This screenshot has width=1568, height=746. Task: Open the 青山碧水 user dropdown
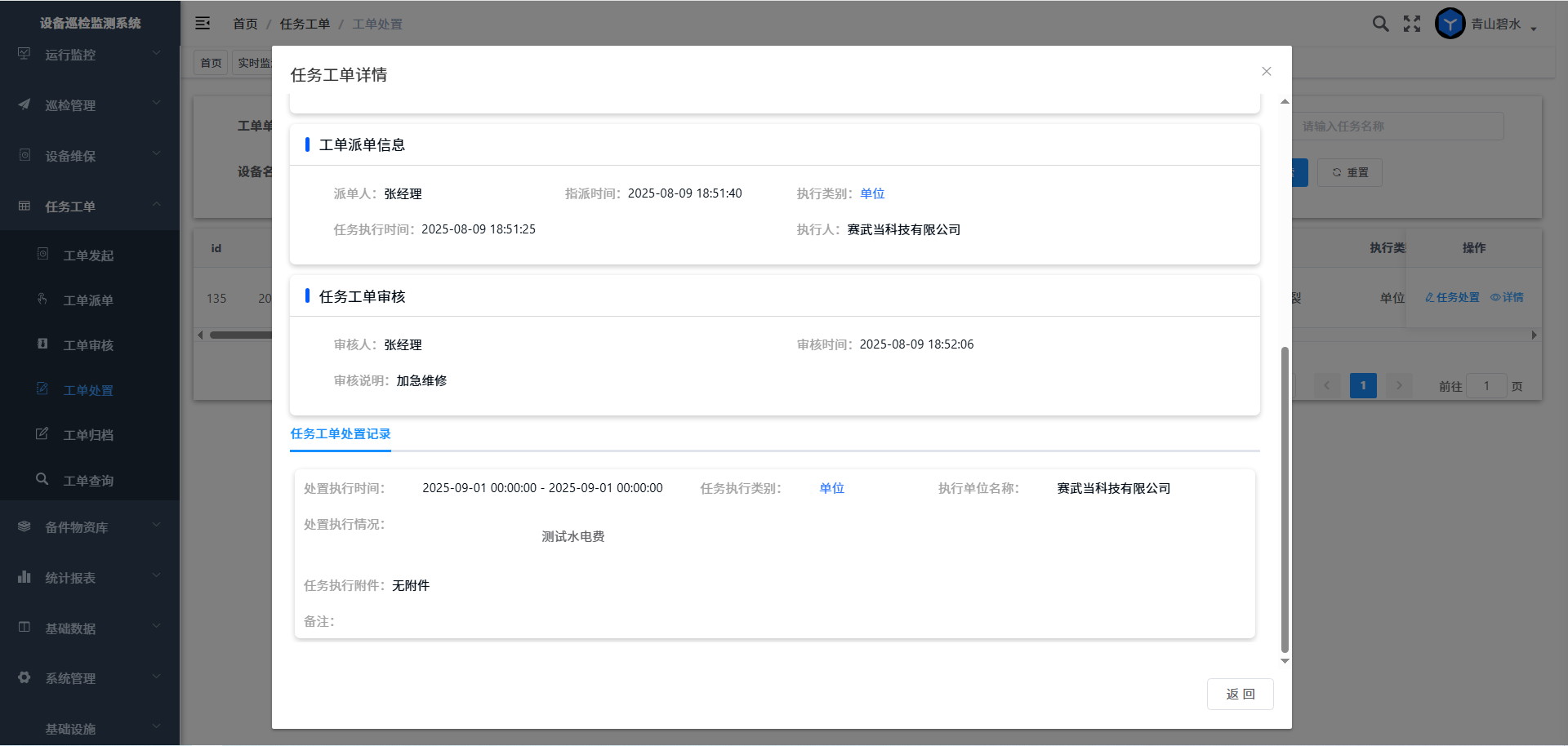[1503, 24]
